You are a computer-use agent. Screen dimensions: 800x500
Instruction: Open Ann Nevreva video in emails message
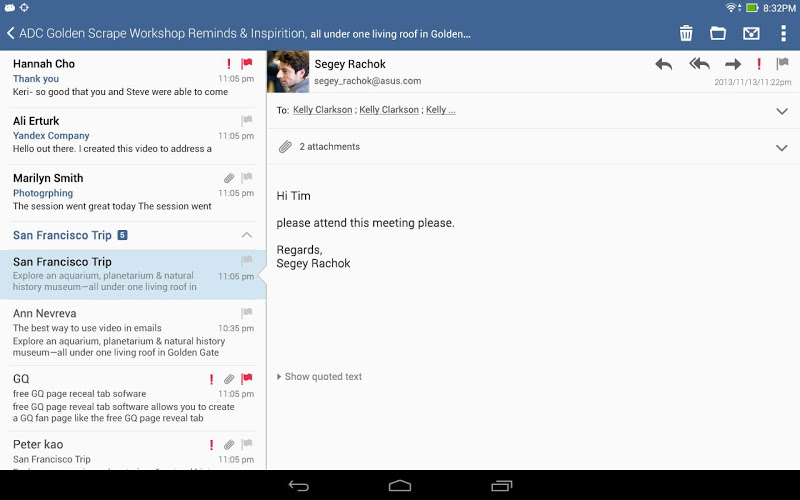133,332
